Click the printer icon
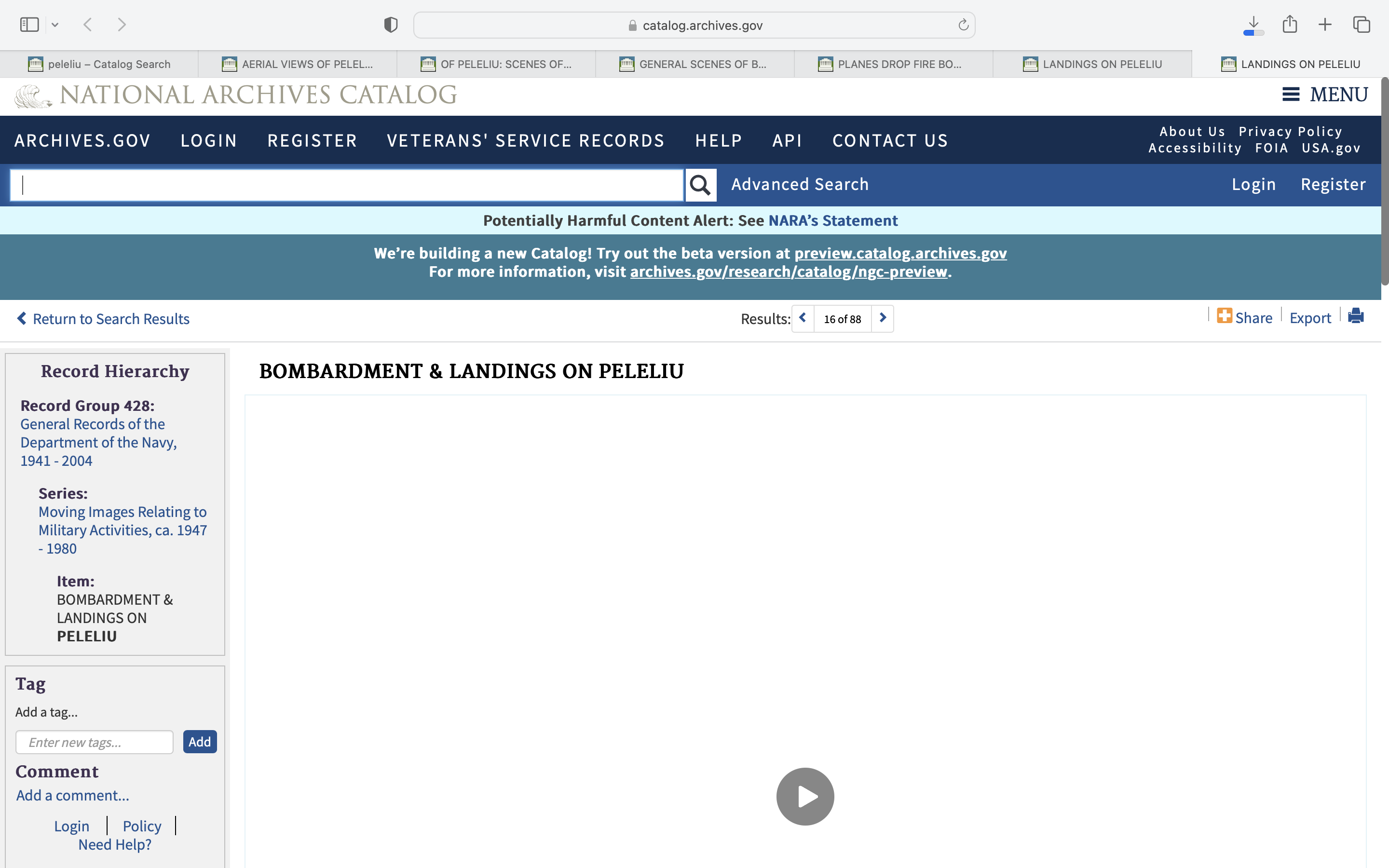Viewport: 1389px width, 868px height. pyautogui.click(x=1356, y=316)
